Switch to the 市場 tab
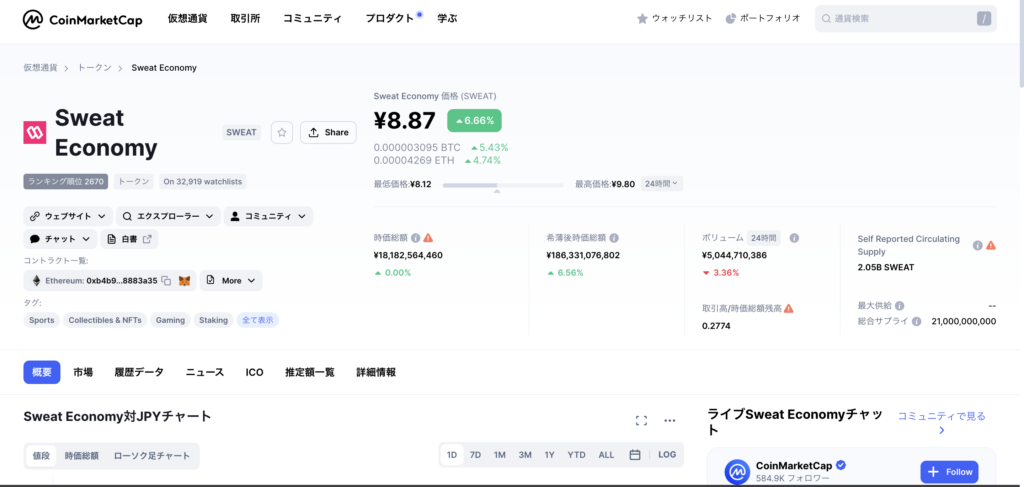This screenshot has height=487, width=1024. coord(83,372)
